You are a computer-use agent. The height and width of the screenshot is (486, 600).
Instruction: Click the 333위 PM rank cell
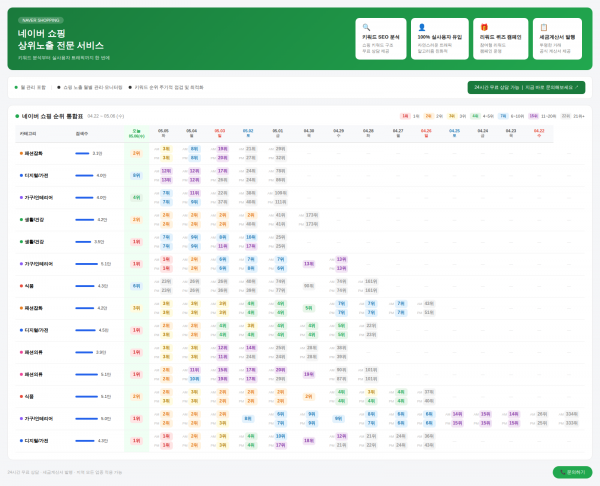[x=572, y=423]
